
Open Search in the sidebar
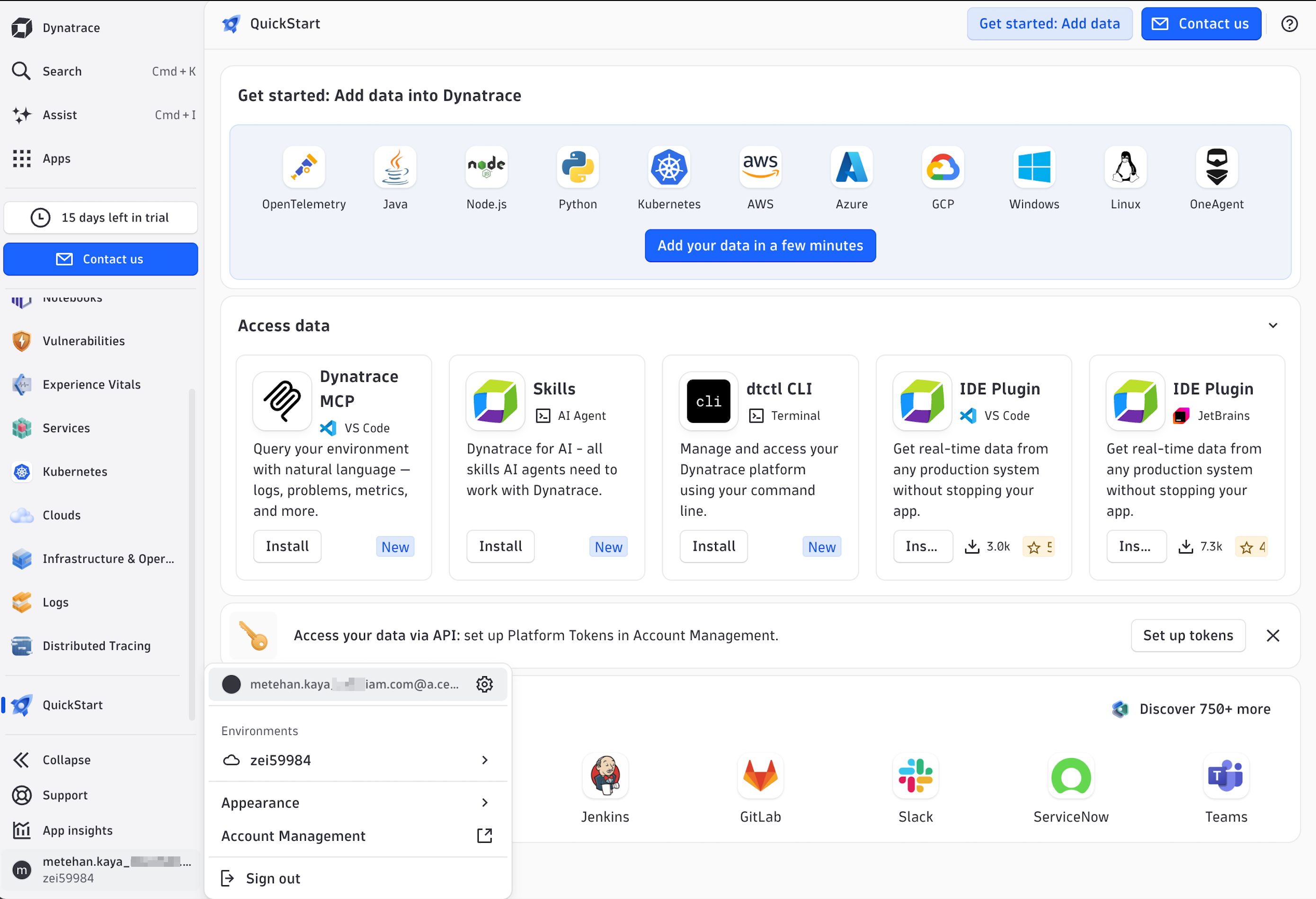(x=102, y=71)
